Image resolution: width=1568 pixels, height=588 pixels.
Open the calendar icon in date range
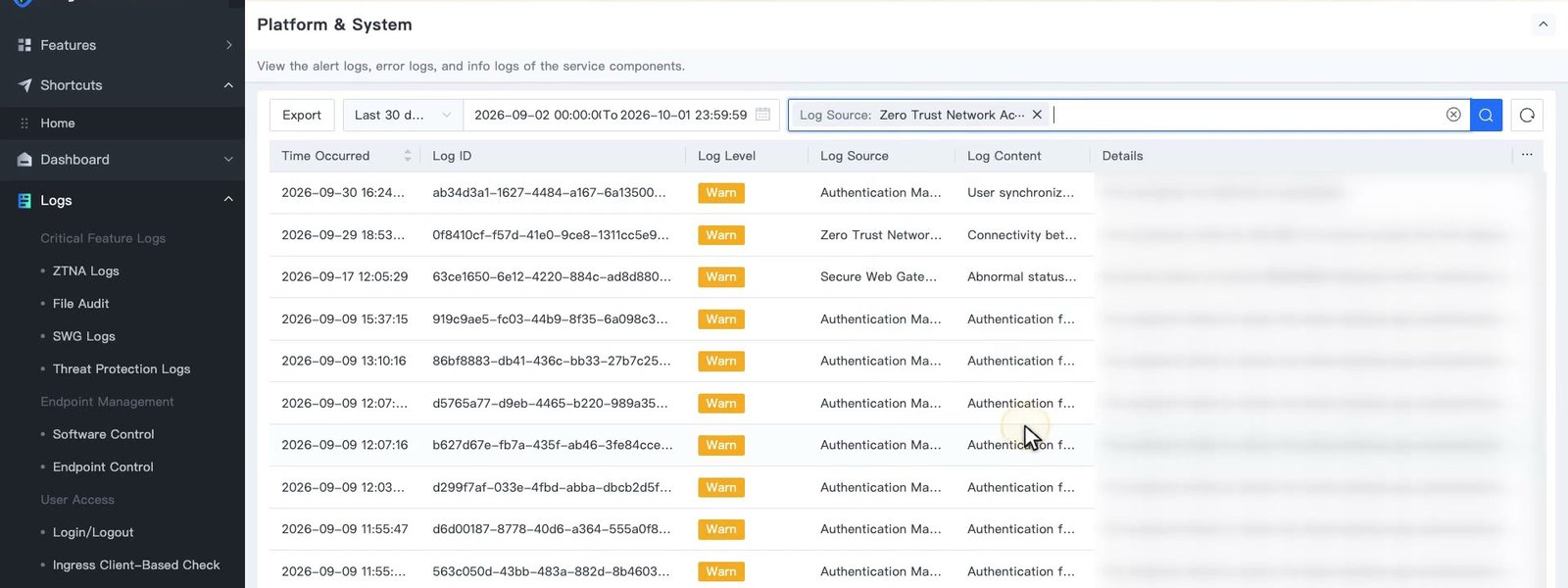pos(762,115)
